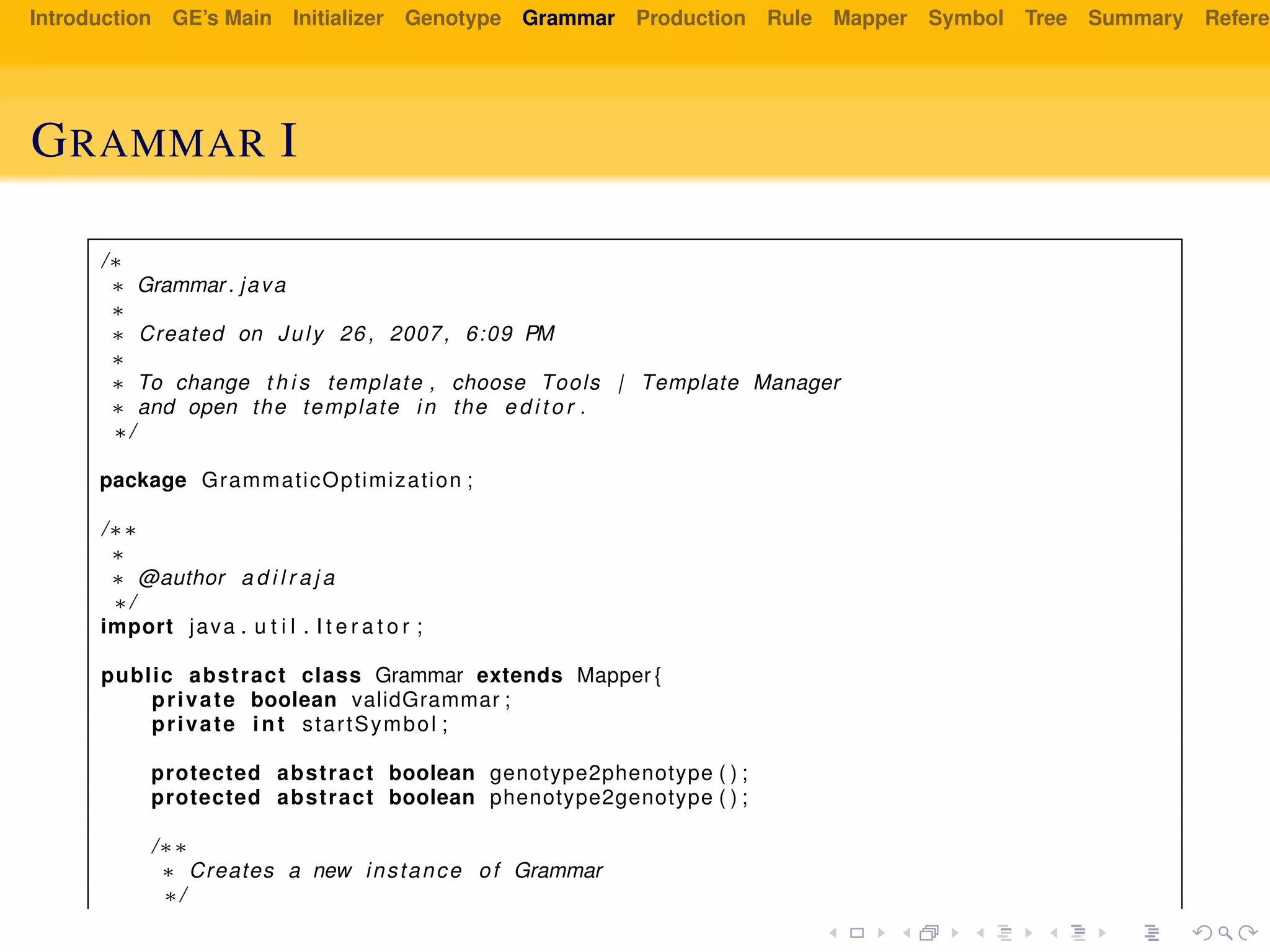Navigate to the Initializer section

click(x=338, y=18)
